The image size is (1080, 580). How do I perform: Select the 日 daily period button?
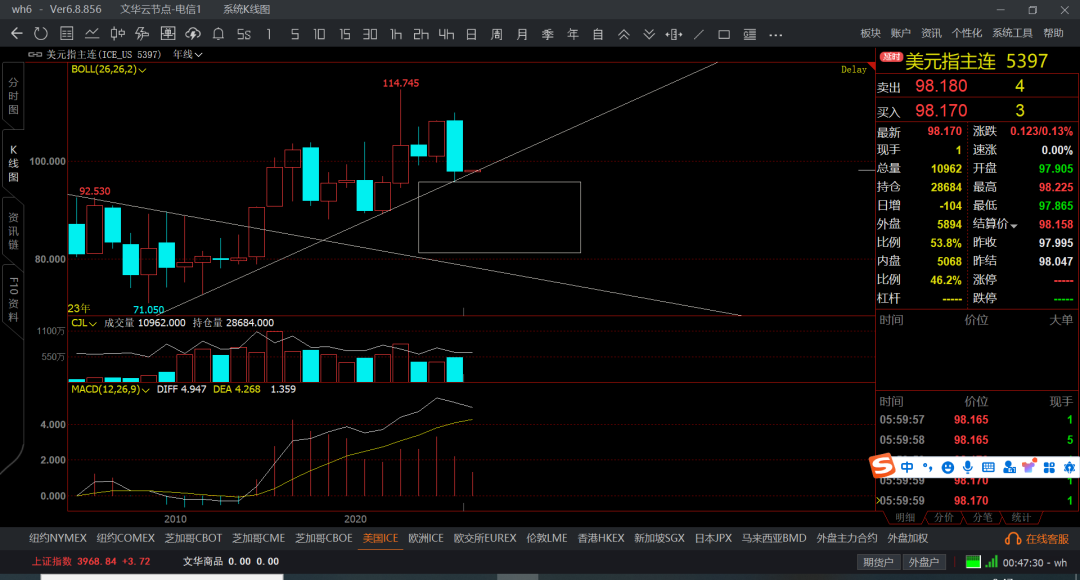[471, 34]
